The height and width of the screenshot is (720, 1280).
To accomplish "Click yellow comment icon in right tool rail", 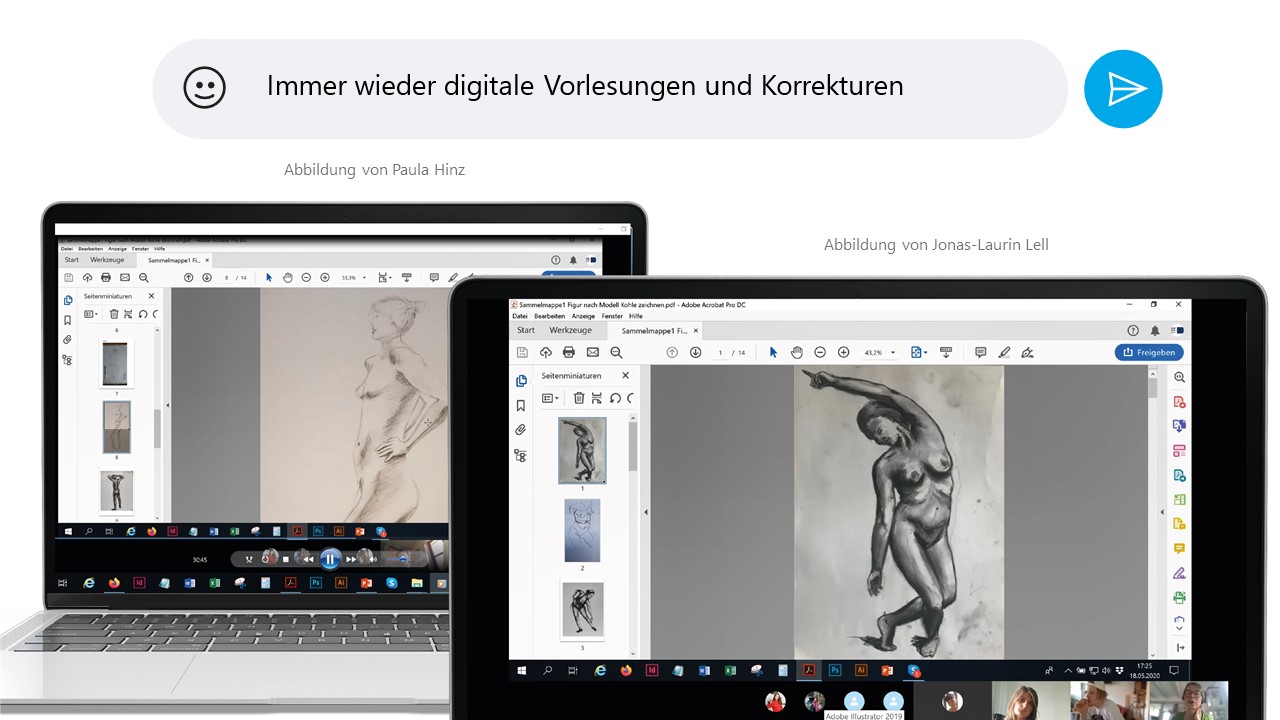I will (1179, 549).
